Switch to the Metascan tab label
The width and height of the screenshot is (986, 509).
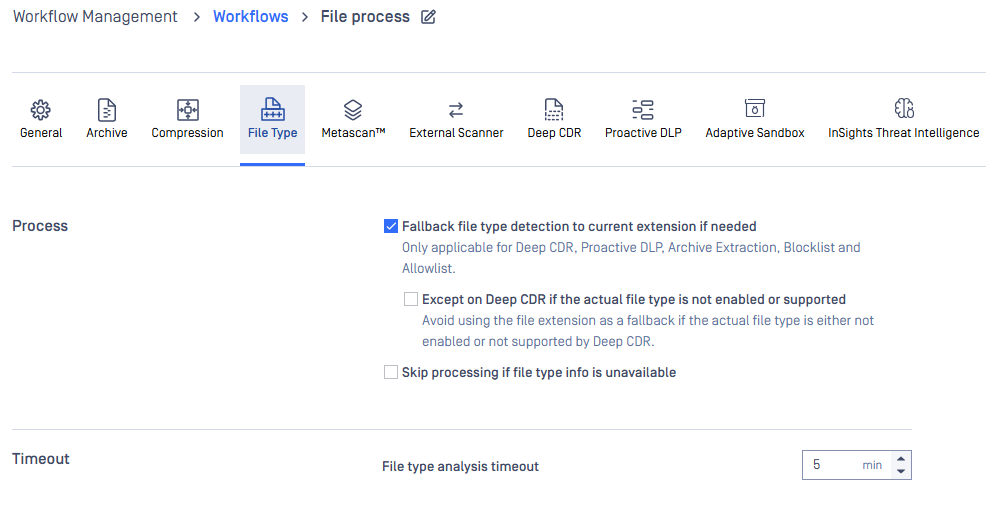(x=353, y=133)
